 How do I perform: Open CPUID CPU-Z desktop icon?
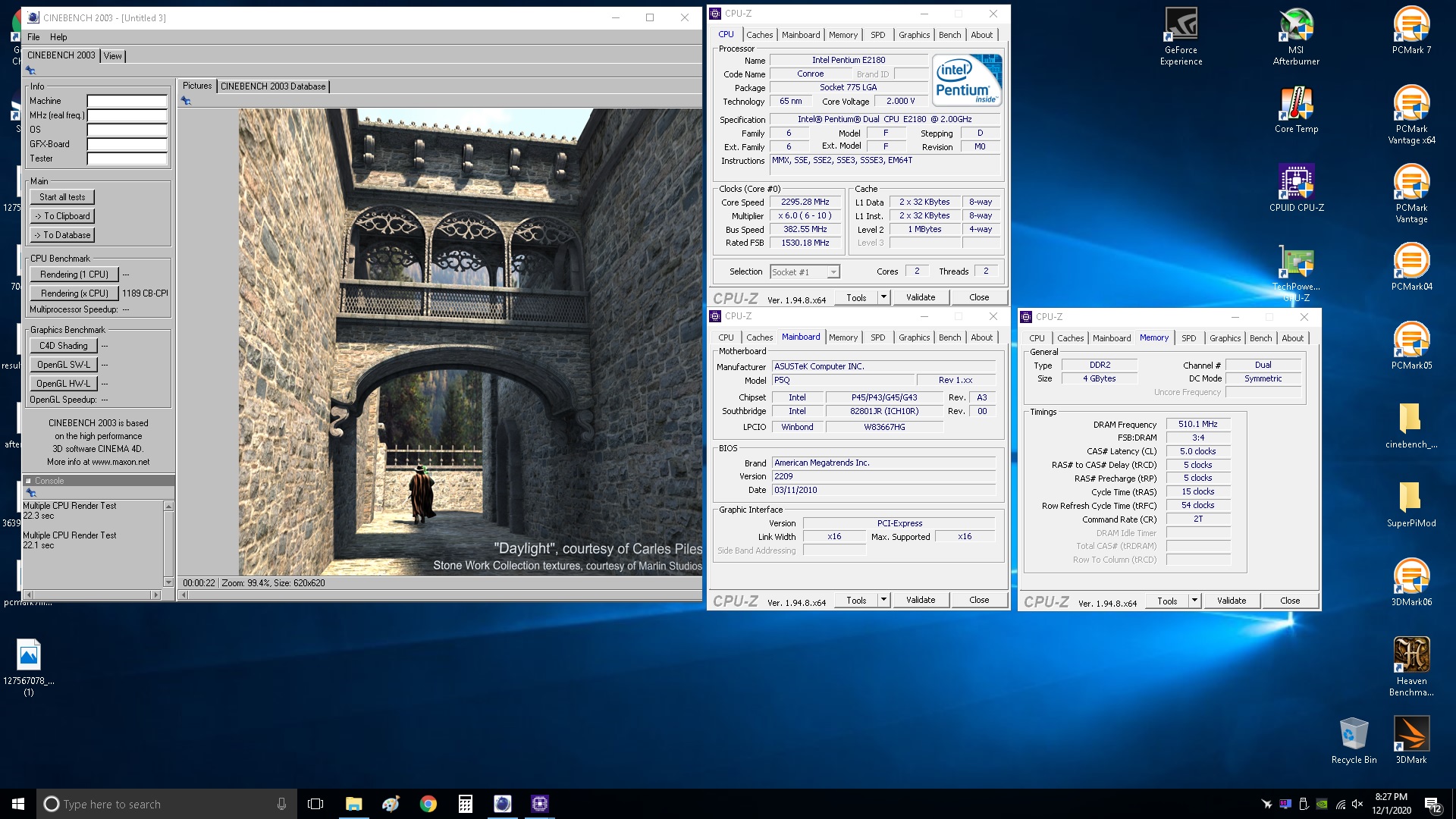[x=1296, y=188]
